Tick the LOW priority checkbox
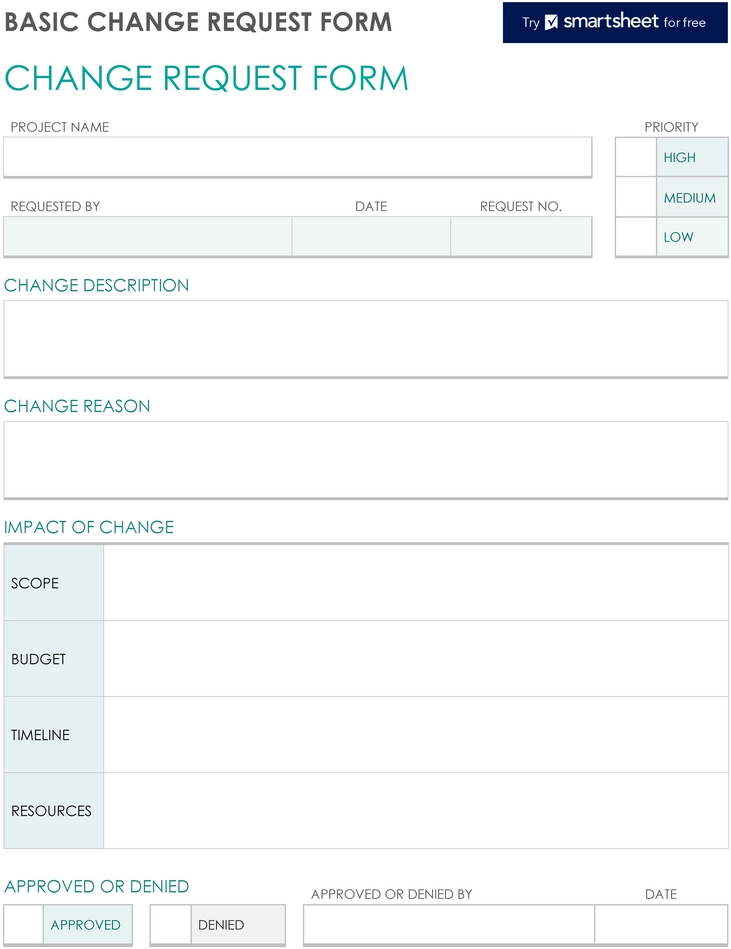 coord(636,237)
